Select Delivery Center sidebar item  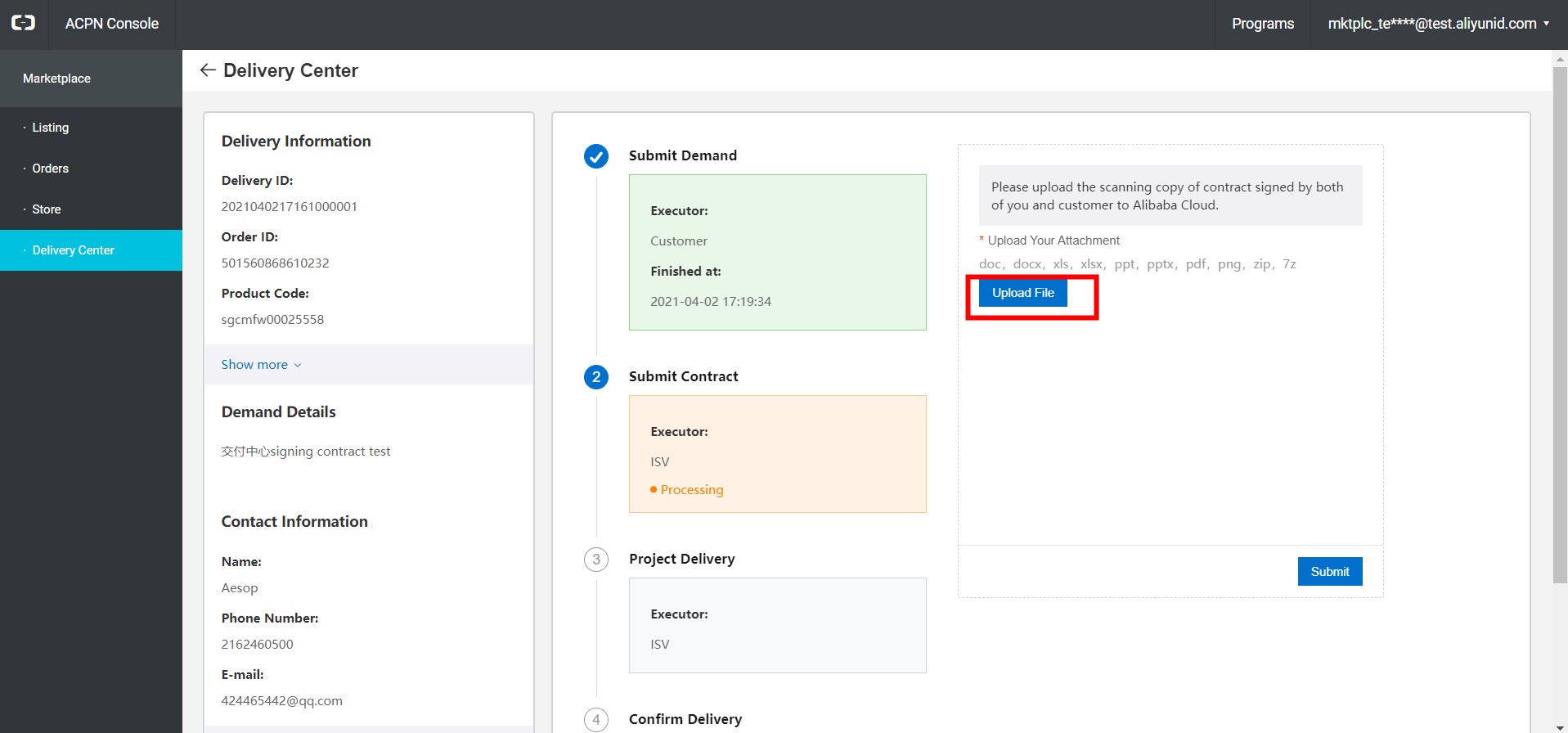click(x=73, y=250)
